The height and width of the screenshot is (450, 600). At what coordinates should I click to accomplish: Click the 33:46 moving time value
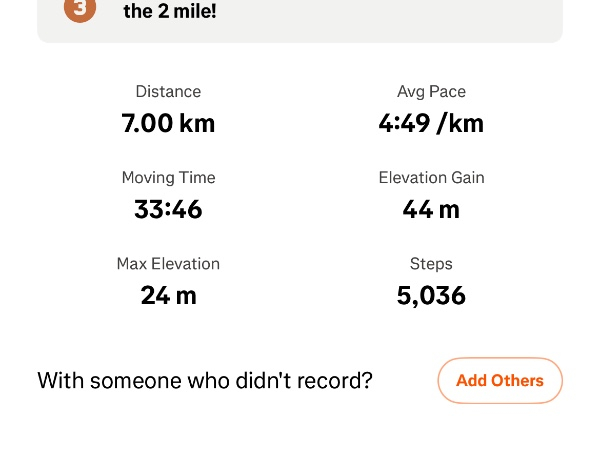pyautogui.click(x=168, y=209)
